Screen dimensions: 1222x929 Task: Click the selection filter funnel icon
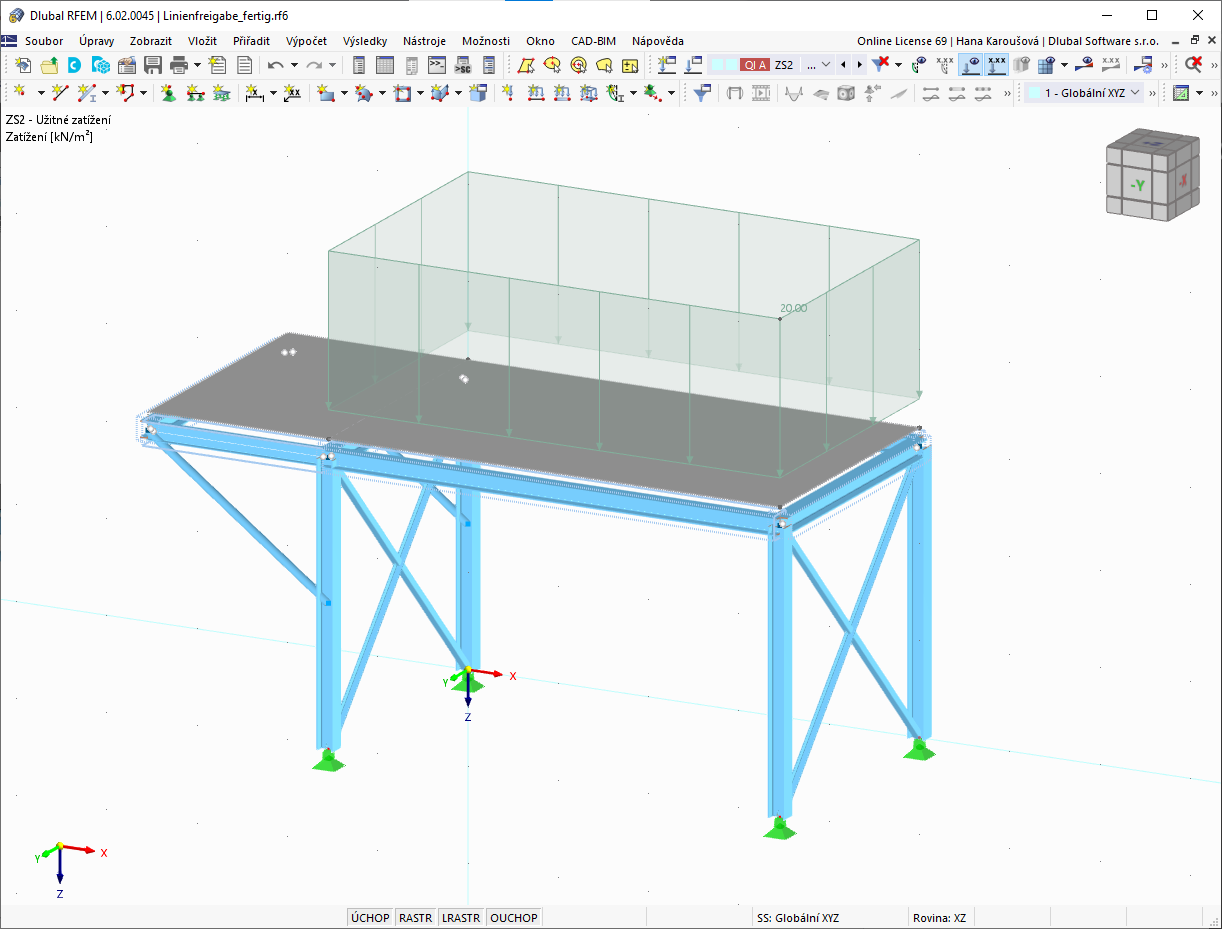pos(702,93)
